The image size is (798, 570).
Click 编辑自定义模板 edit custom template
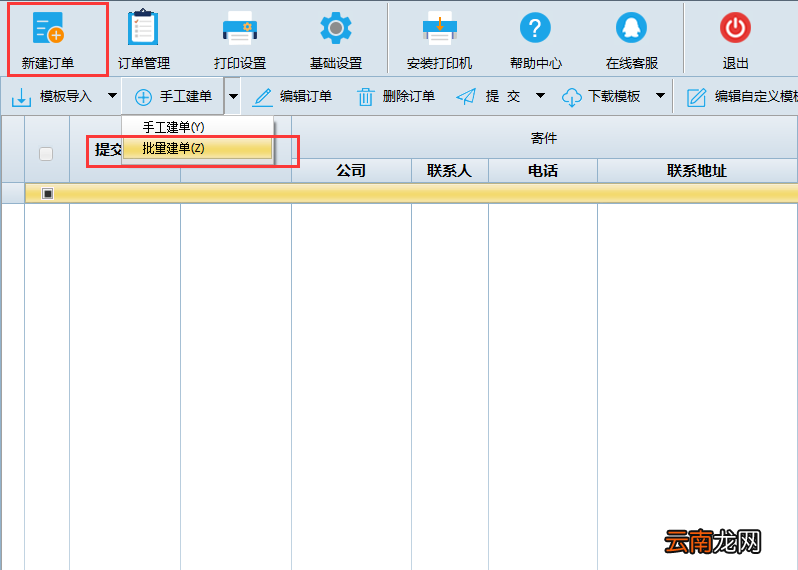(x=742, y=96)
